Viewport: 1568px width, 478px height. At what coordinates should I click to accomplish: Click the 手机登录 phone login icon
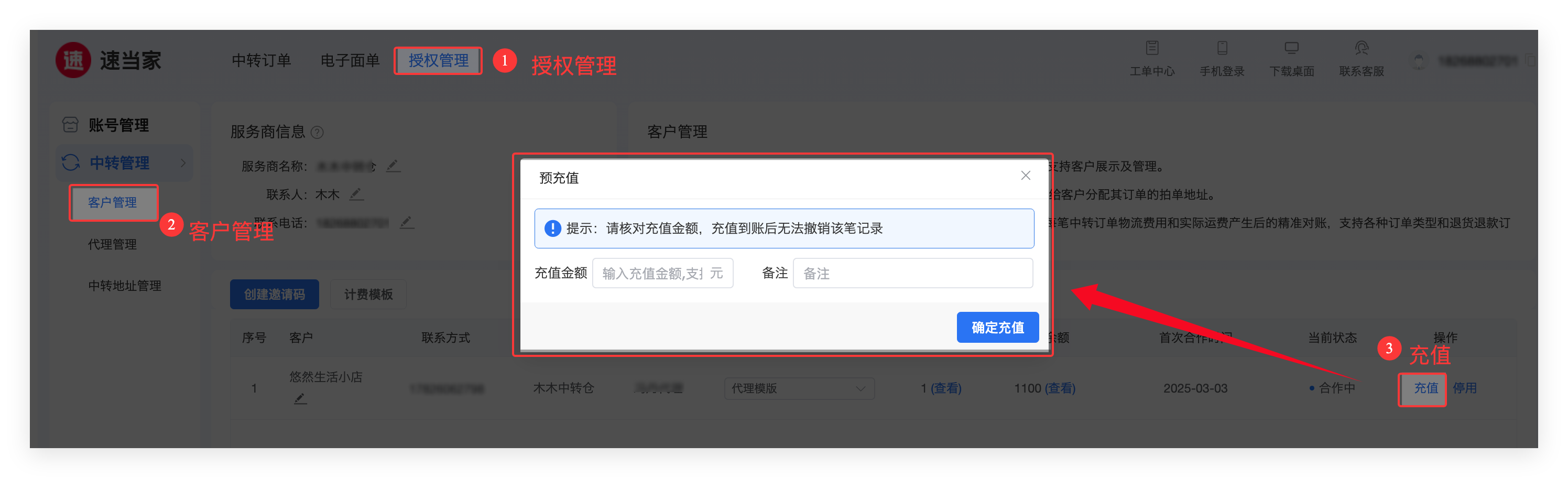[x=1222, y=49]
